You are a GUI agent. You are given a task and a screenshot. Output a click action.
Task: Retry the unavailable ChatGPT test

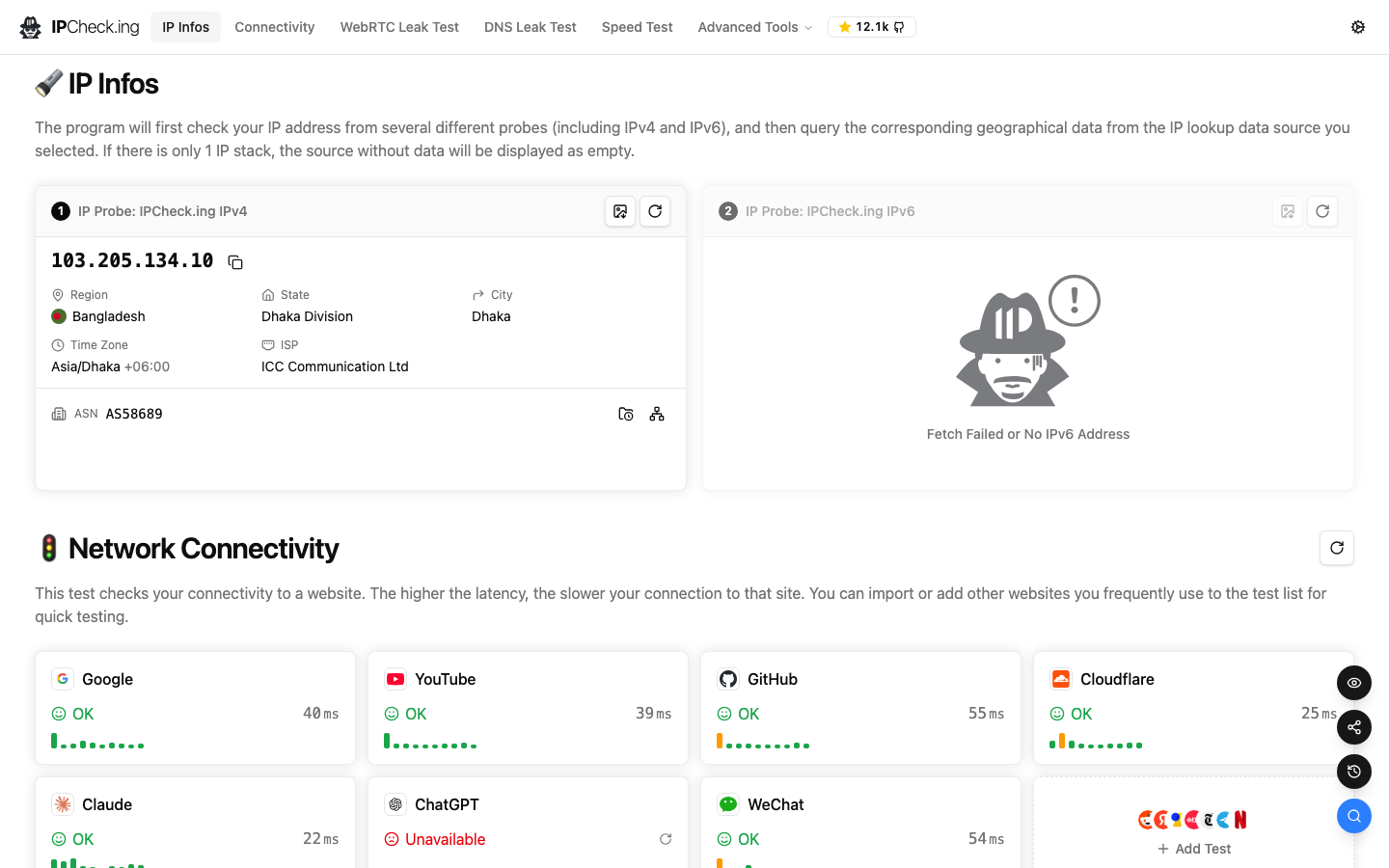[x=666, y=839]
